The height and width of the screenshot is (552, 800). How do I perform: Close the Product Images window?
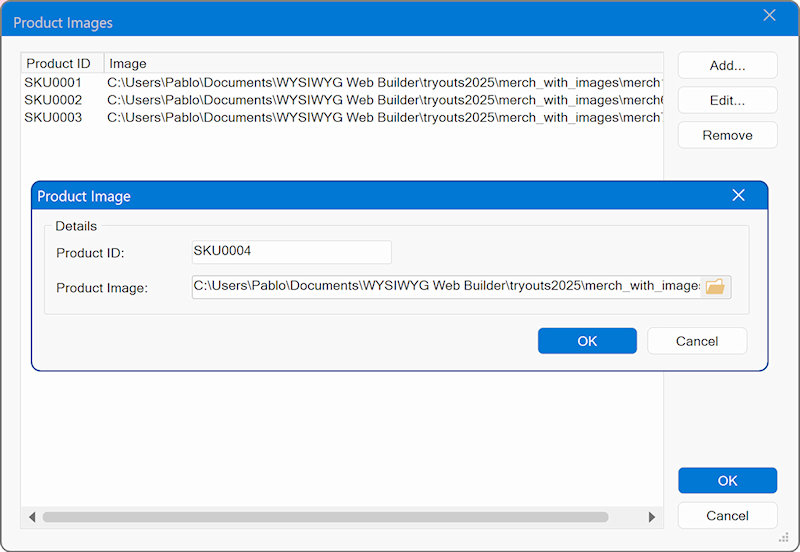769,15
